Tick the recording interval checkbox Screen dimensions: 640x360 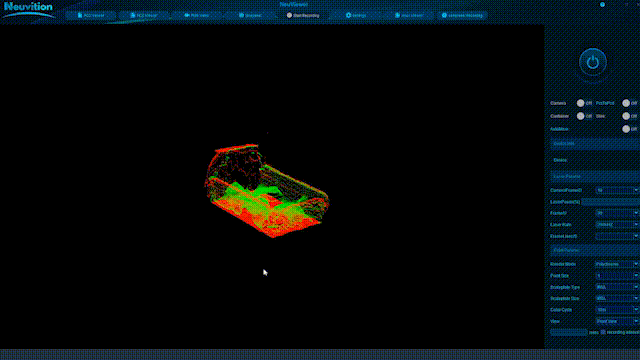603,332
